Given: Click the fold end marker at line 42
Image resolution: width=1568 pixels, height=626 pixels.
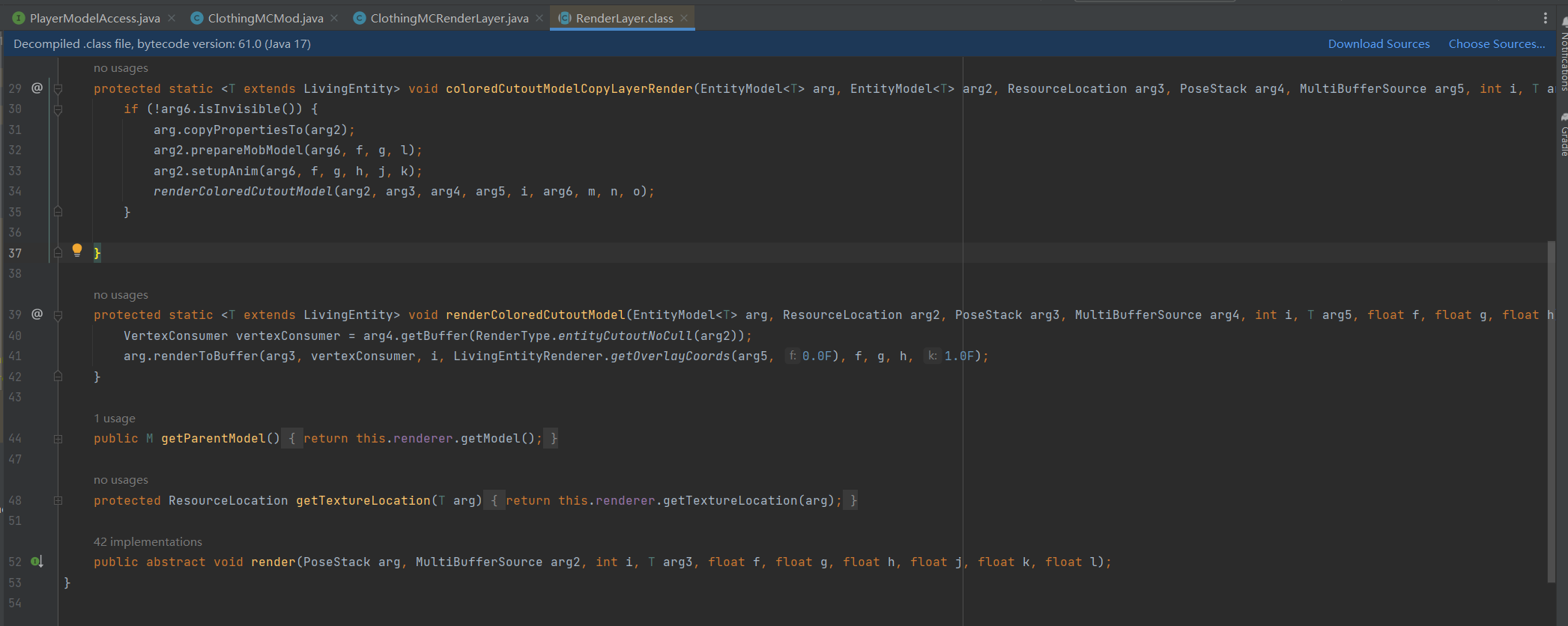Looking at the screenshot, I should tap(58, 377).
